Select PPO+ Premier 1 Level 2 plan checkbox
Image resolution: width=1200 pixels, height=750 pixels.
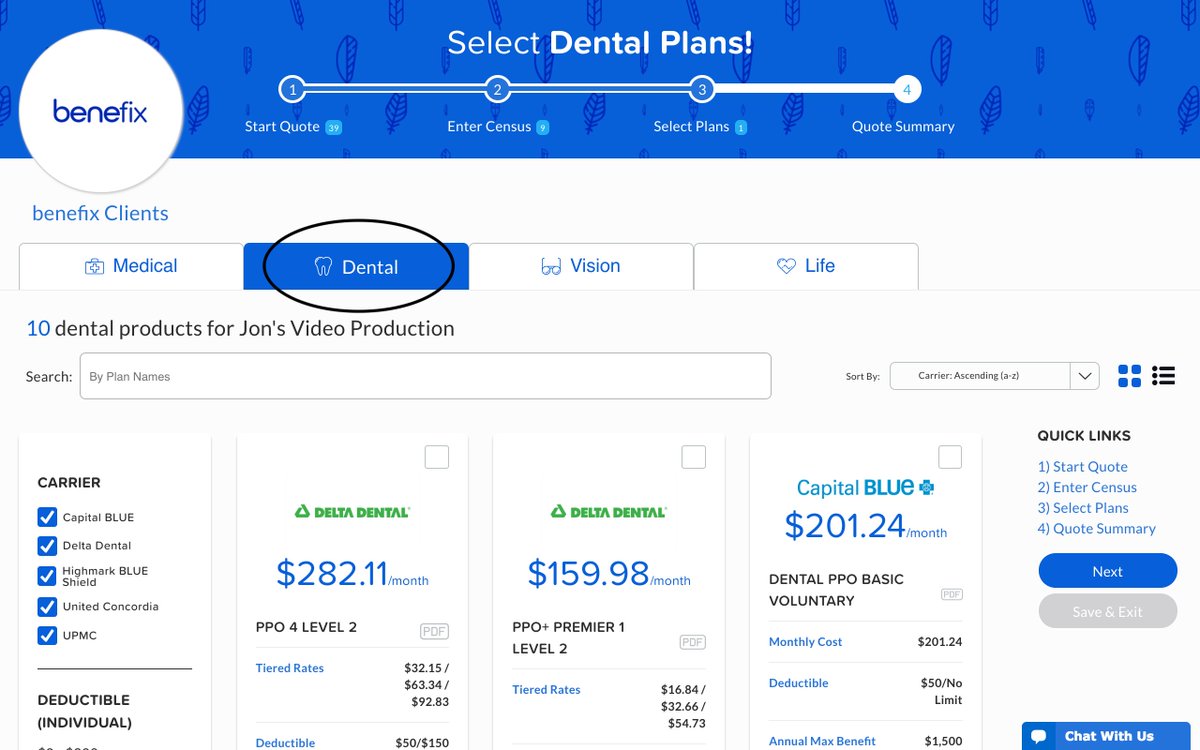click(x=694, y=457)
